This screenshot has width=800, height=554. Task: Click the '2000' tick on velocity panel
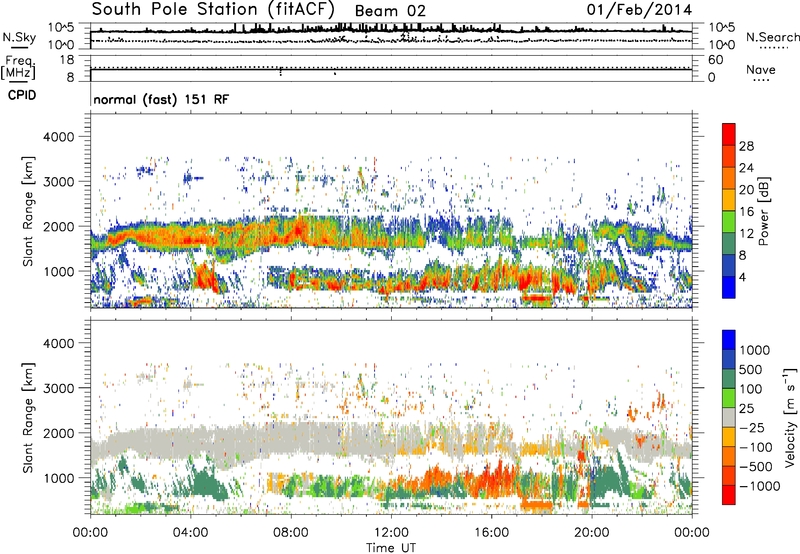pyautogui.click(x=58, y=433)
